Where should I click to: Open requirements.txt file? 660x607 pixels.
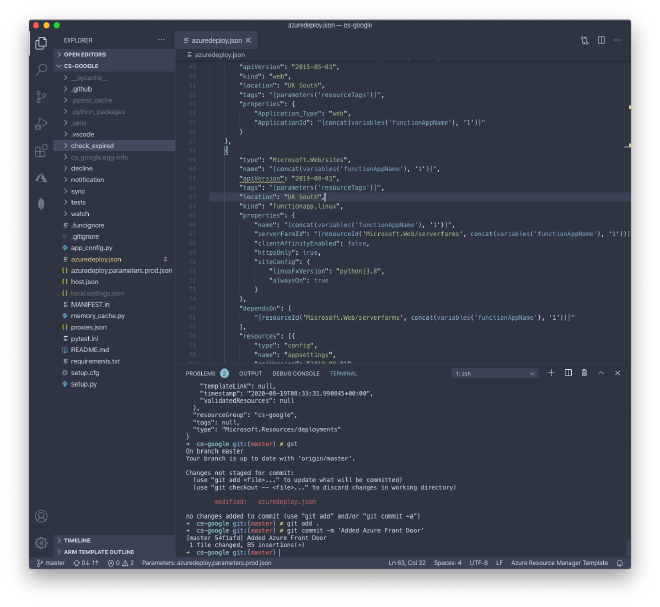pyautogui.click(x=114, y=362)
